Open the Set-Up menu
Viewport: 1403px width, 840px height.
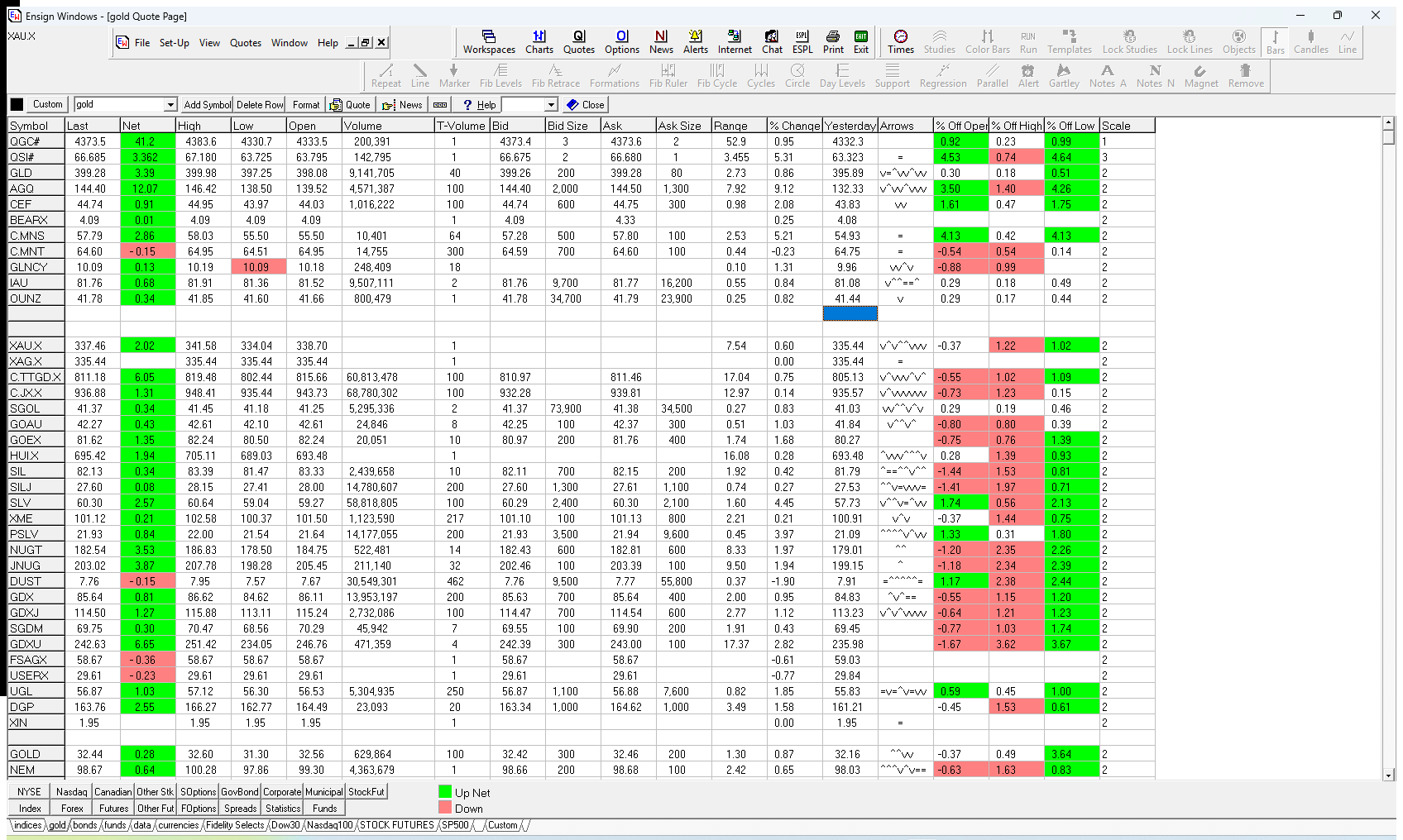pyautogui.click(x=174, y=43)
